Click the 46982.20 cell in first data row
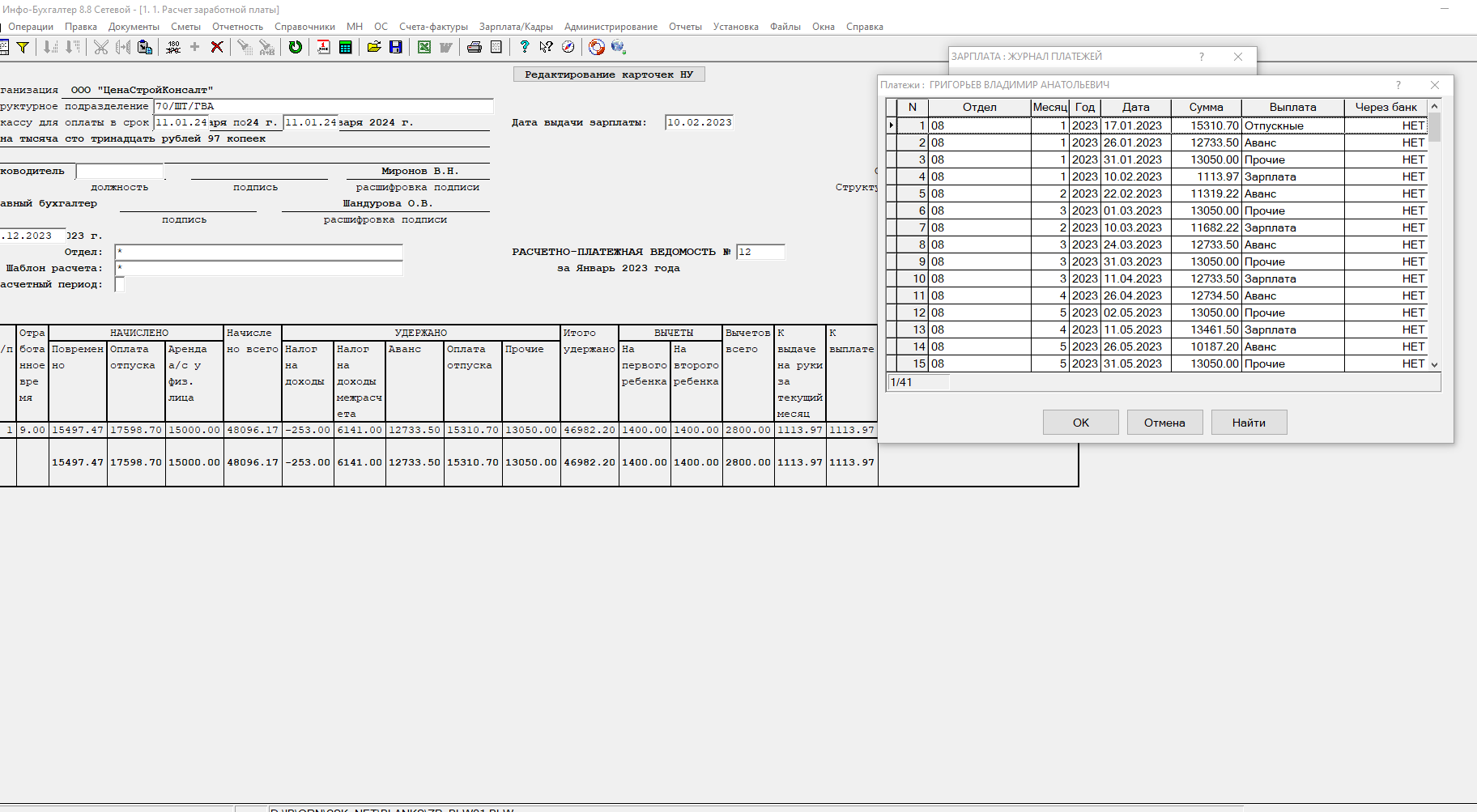The width and height of the screenshot is (1477, 812). [590, 430]
